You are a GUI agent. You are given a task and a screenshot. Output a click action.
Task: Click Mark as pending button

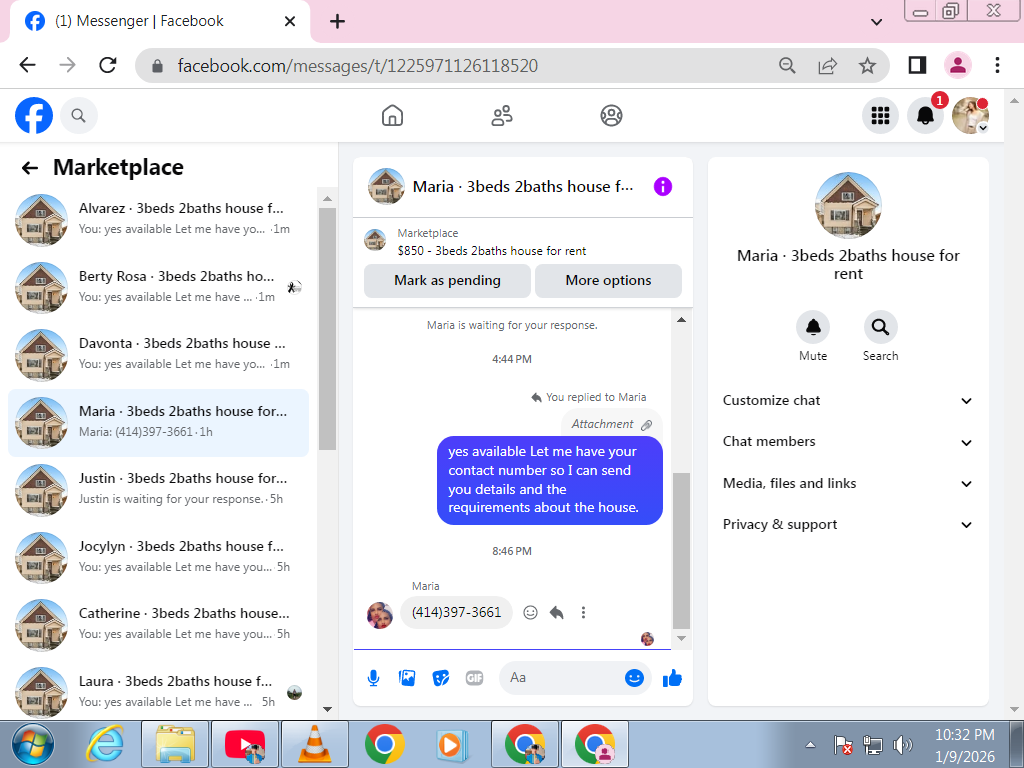tap(447, 281)
